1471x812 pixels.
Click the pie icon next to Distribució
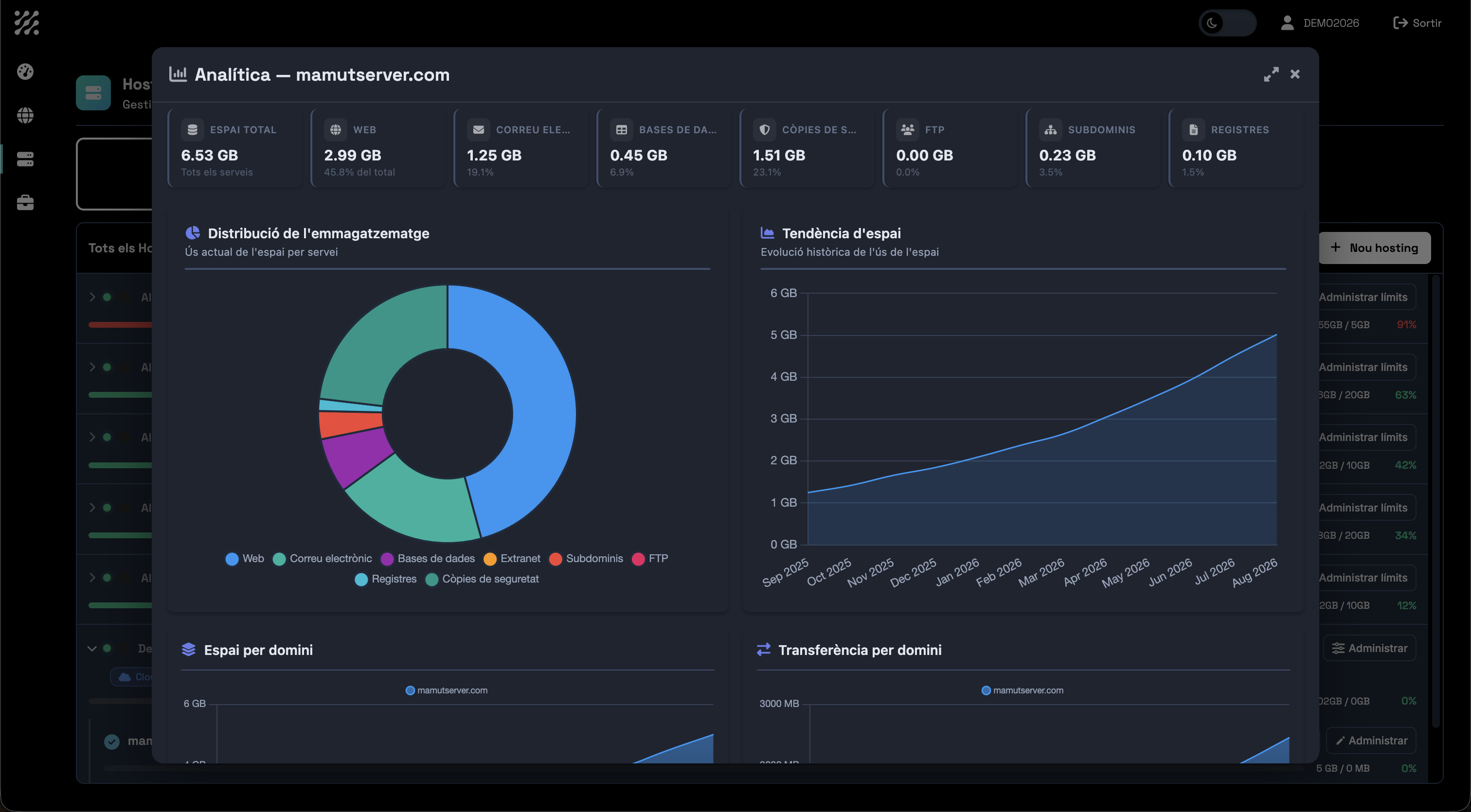click(193, 233)
